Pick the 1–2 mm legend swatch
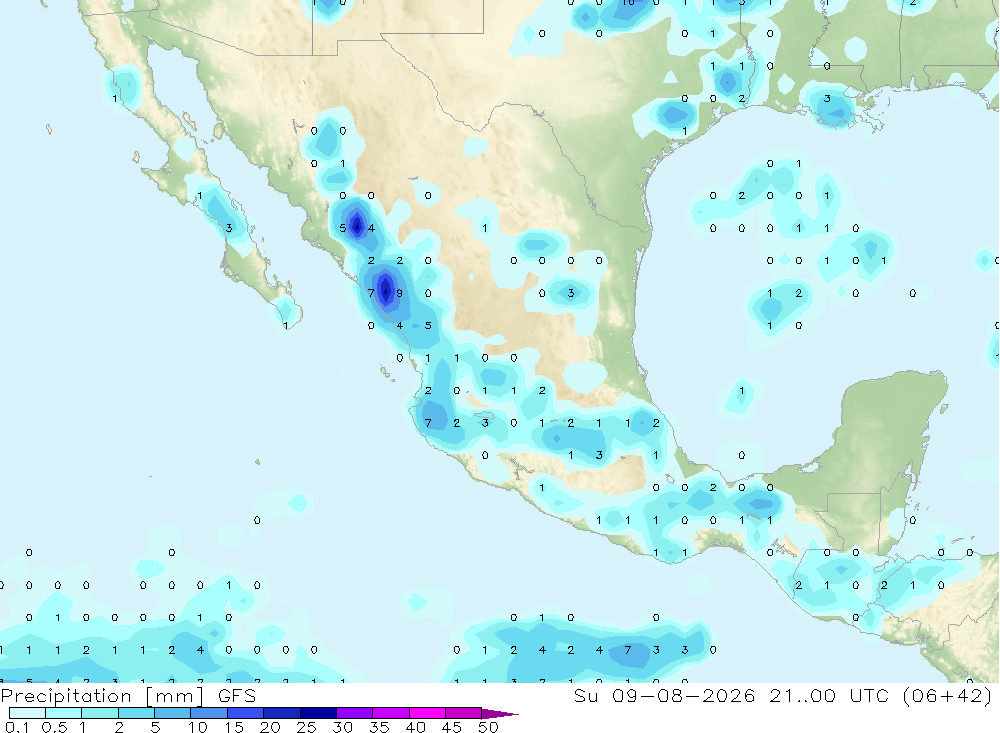Viewport: 1000px width, 733px height. pyautogui.click(x=100, y=713)
